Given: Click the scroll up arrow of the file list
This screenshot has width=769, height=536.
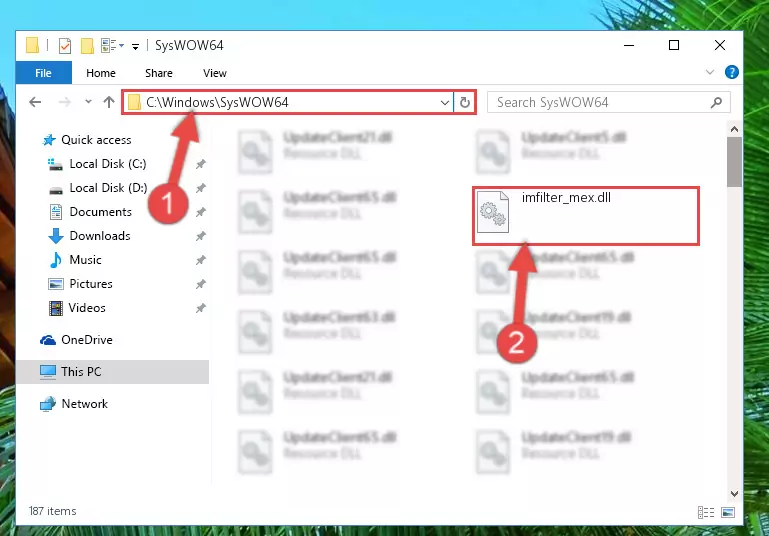Looking at the screenshot, I should pyautogui.click(x=734, y=129).
